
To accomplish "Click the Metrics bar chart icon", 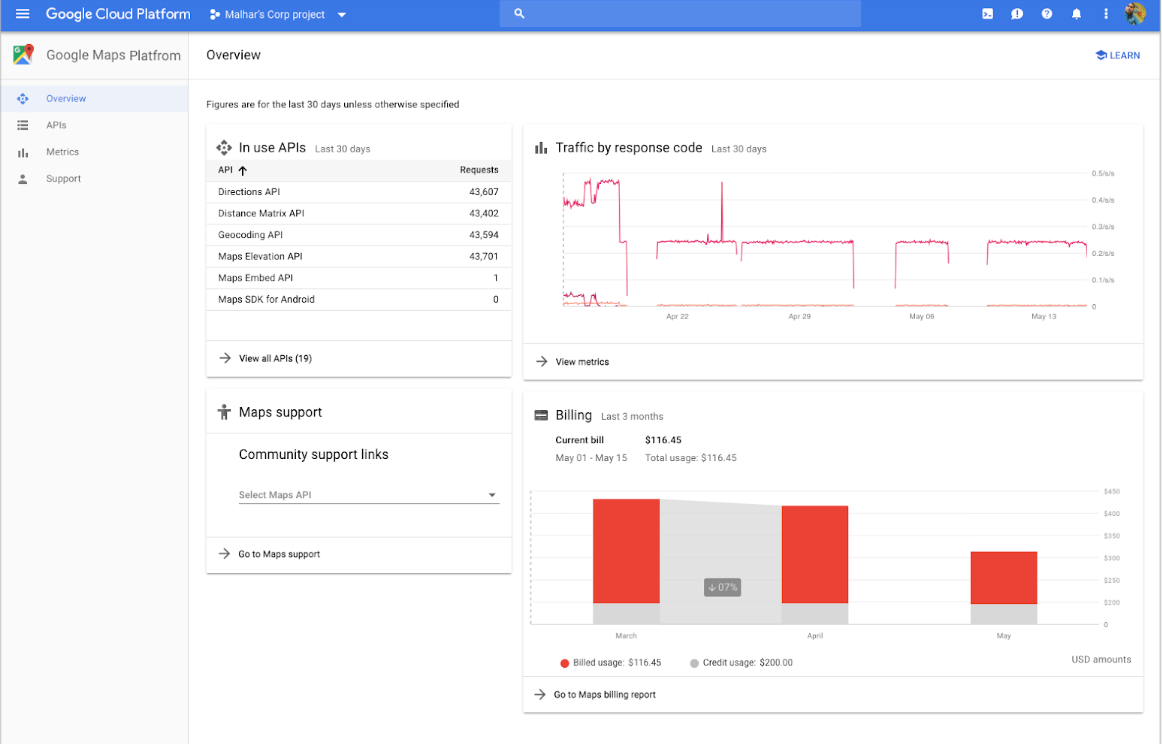I will pos(23,152).
